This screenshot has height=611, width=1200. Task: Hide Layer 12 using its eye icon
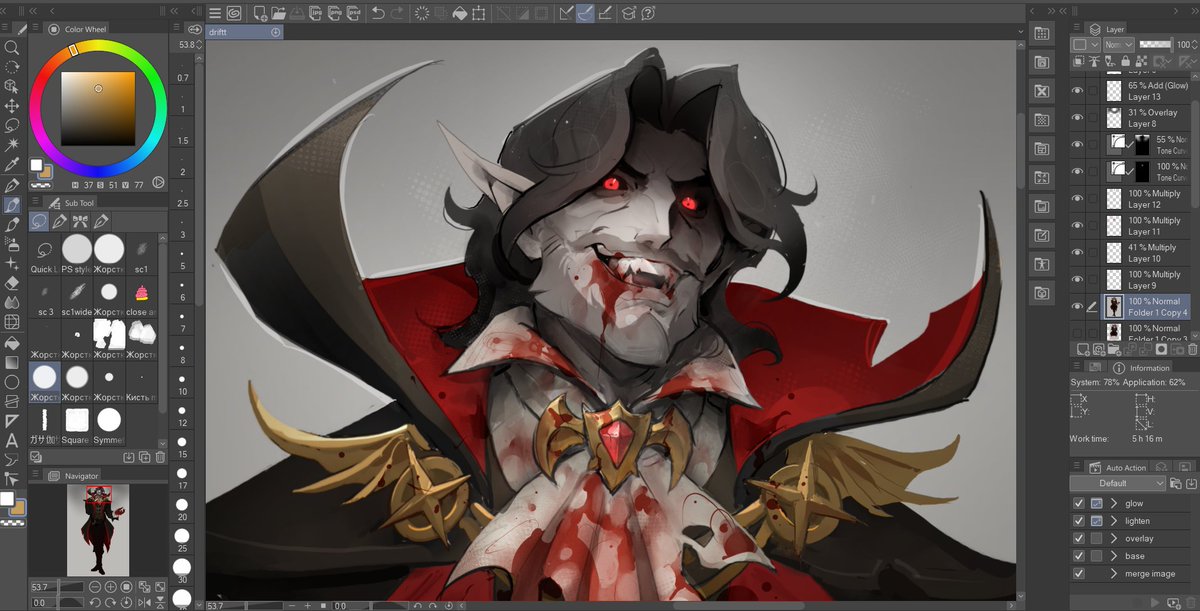tap(1077, 198)
